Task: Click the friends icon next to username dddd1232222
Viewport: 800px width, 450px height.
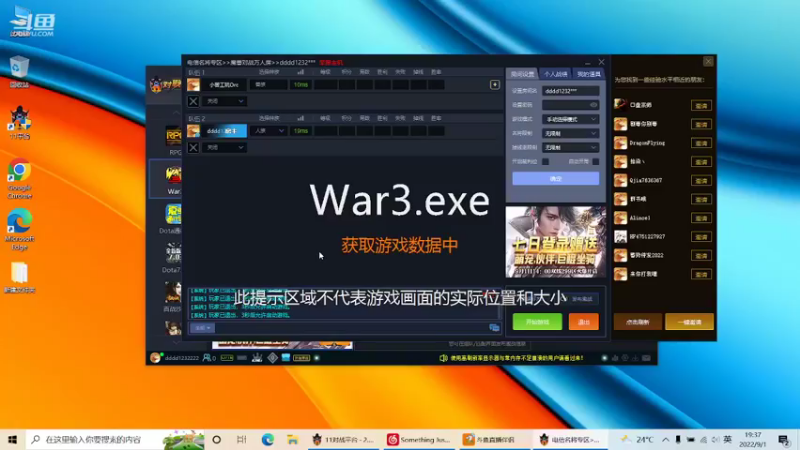Action: (x=207, y=358)
